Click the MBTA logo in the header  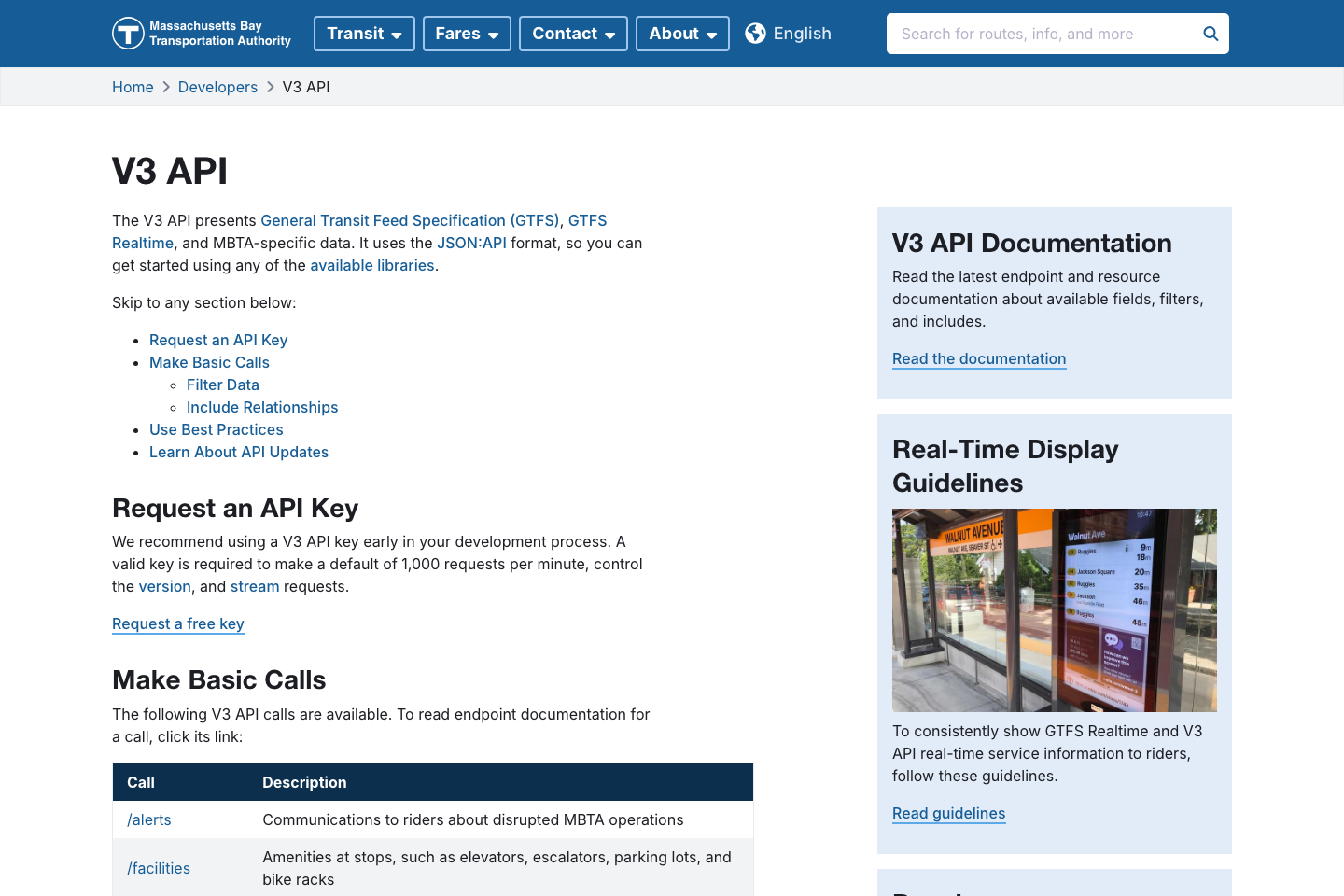(x=127, y=33)
